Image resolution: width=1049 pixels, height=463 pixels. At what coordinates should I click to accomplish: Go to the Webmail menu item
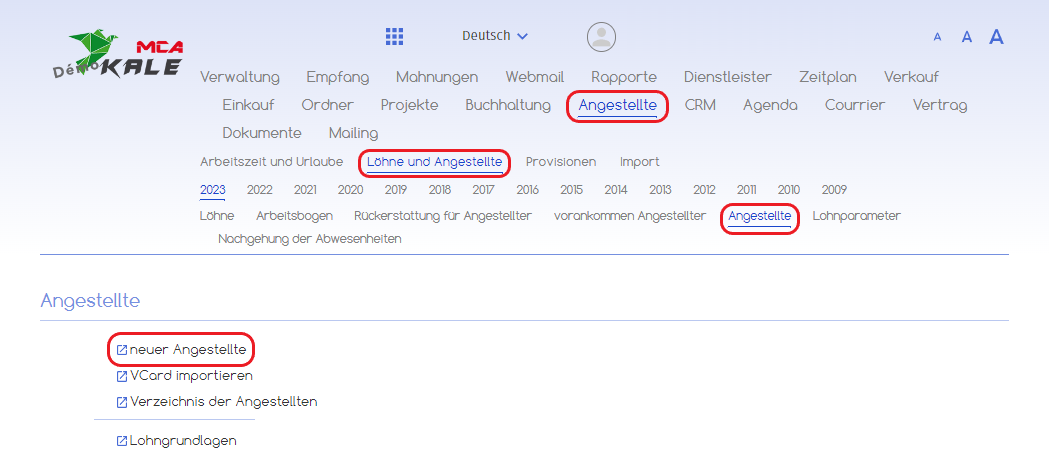click(534, 77)
